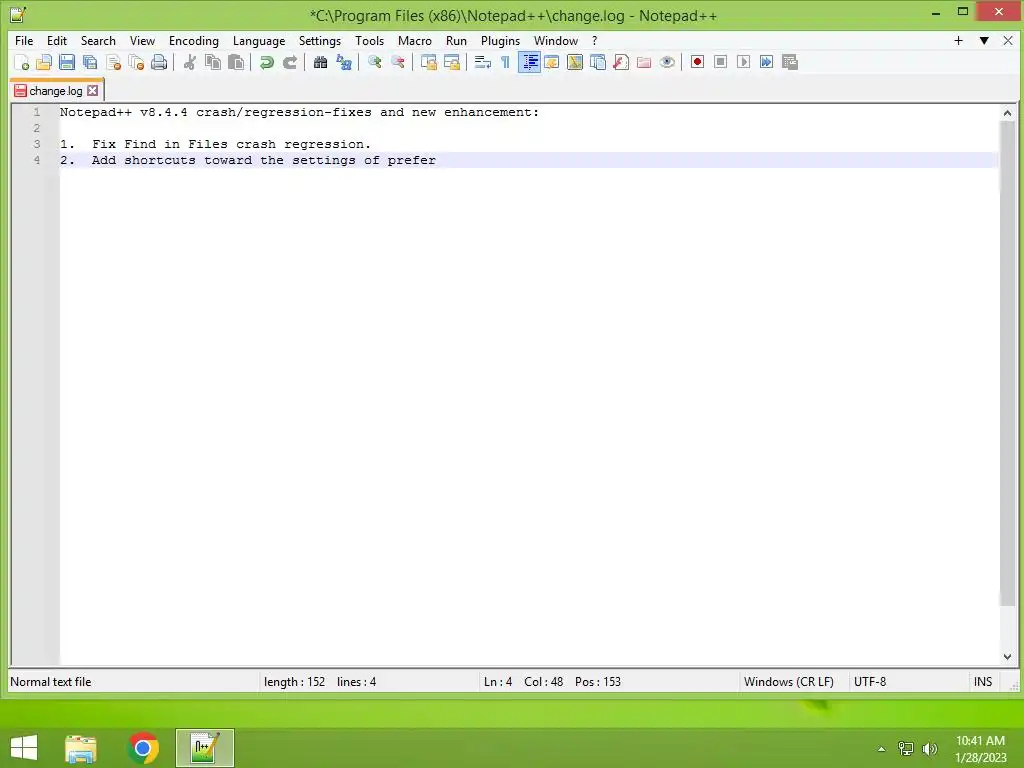Click the INS mode indicator in status bar
The image size is (1024, 768).
pyautogui.click(x=983, y=682)
